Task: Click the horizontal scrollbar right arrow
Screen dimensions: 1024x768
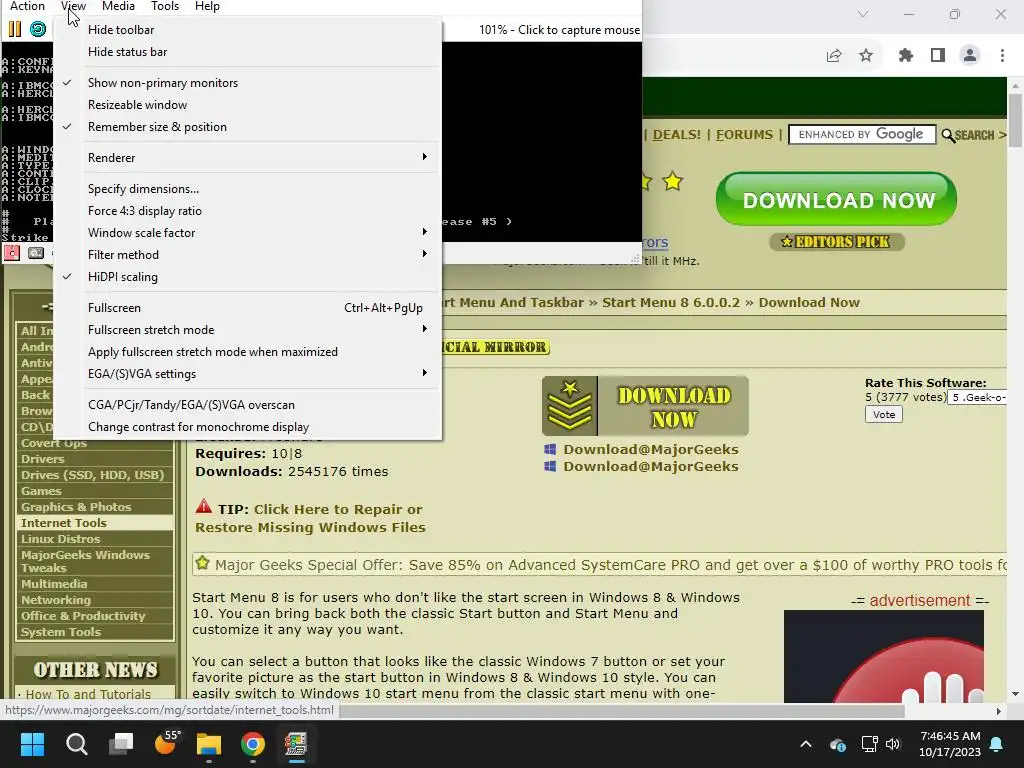Action: pyautogui.click(x=999, y=711)
